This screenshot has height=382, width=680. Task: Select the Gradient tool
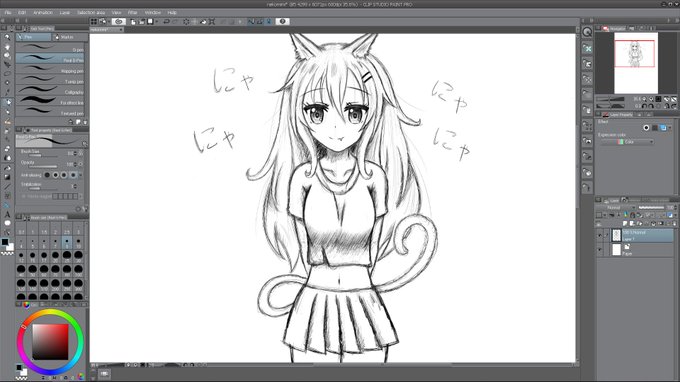pos(7,177)
